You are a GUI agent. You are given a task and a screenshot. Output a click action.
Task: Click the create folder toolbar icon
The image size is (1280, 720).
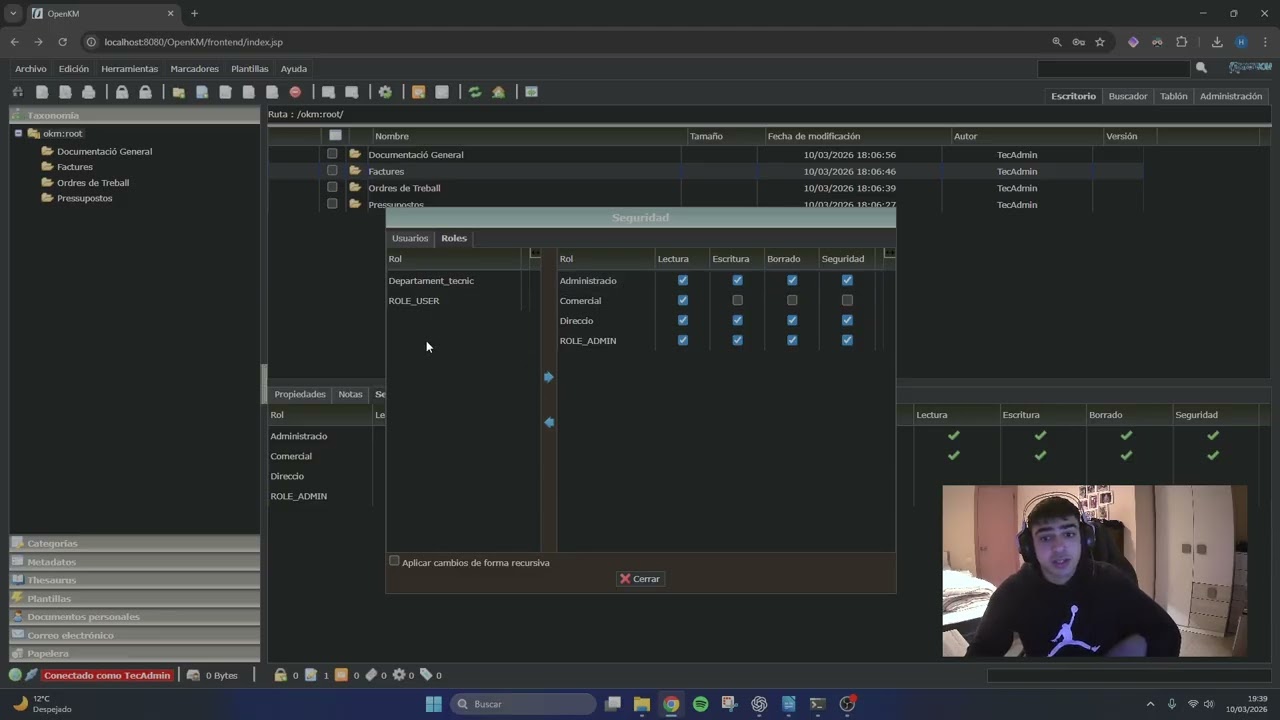178,92
